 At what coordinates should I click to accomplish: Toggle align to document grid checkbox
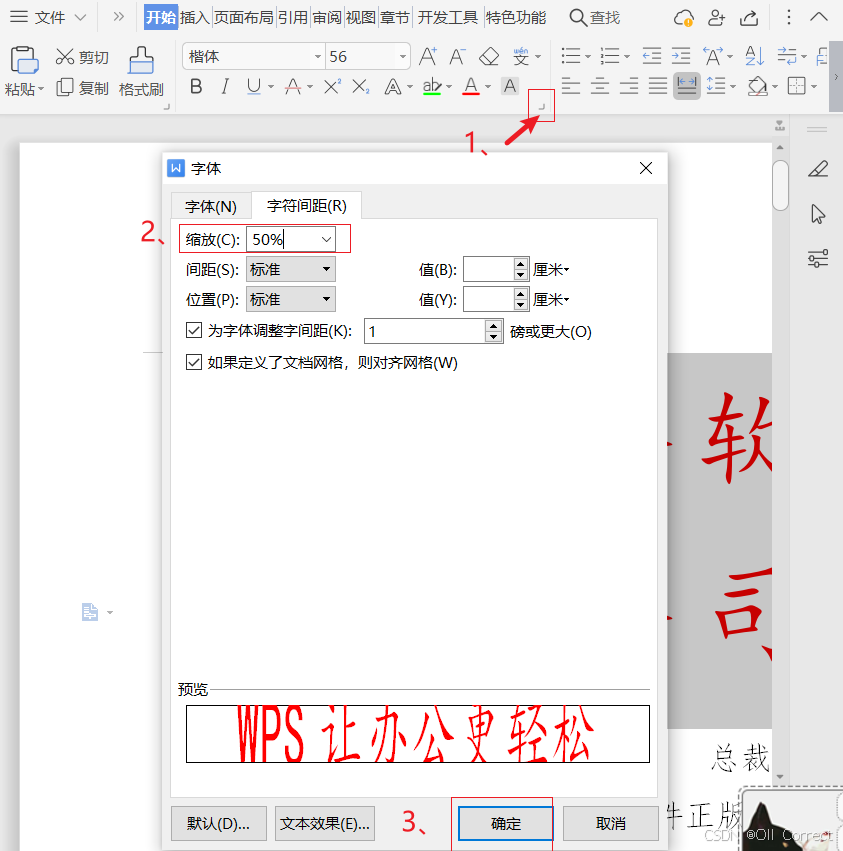(x=194, y=362)
